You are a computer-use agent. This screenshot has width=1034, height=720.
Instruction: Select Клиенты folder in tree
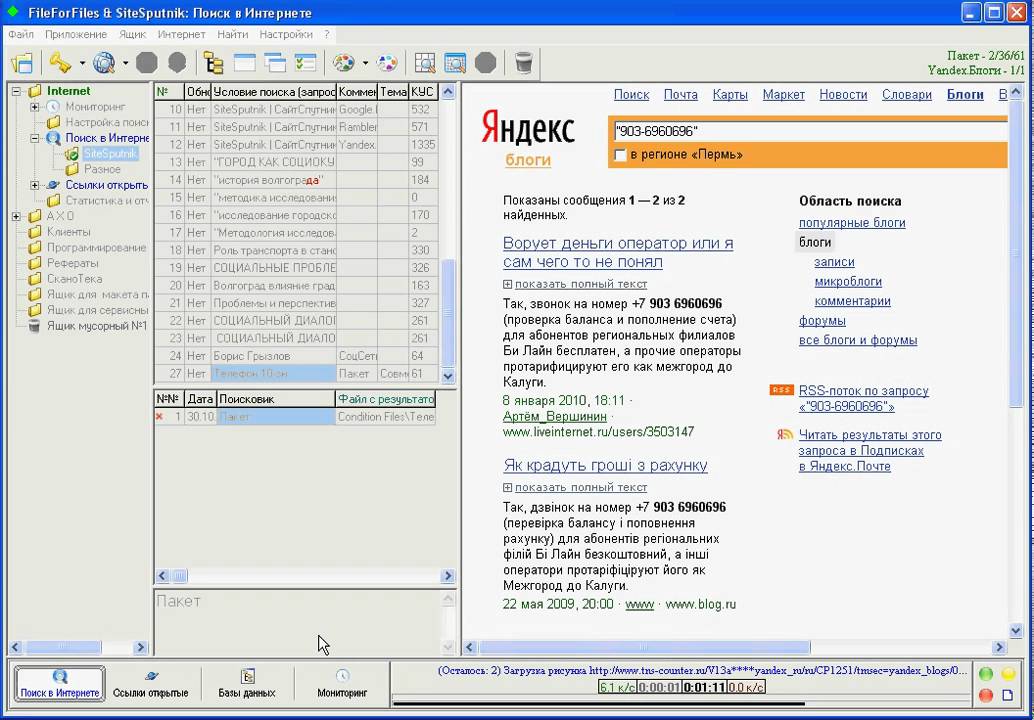tap(69, 232)
